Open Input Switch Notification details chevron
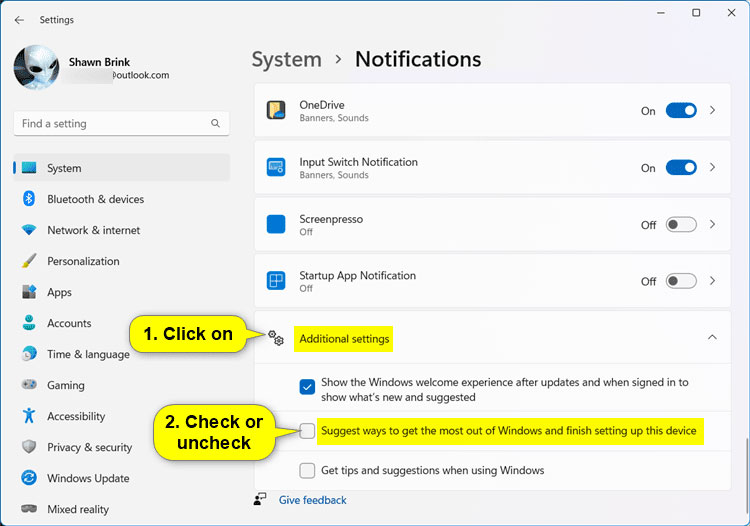 click(712, 167)
